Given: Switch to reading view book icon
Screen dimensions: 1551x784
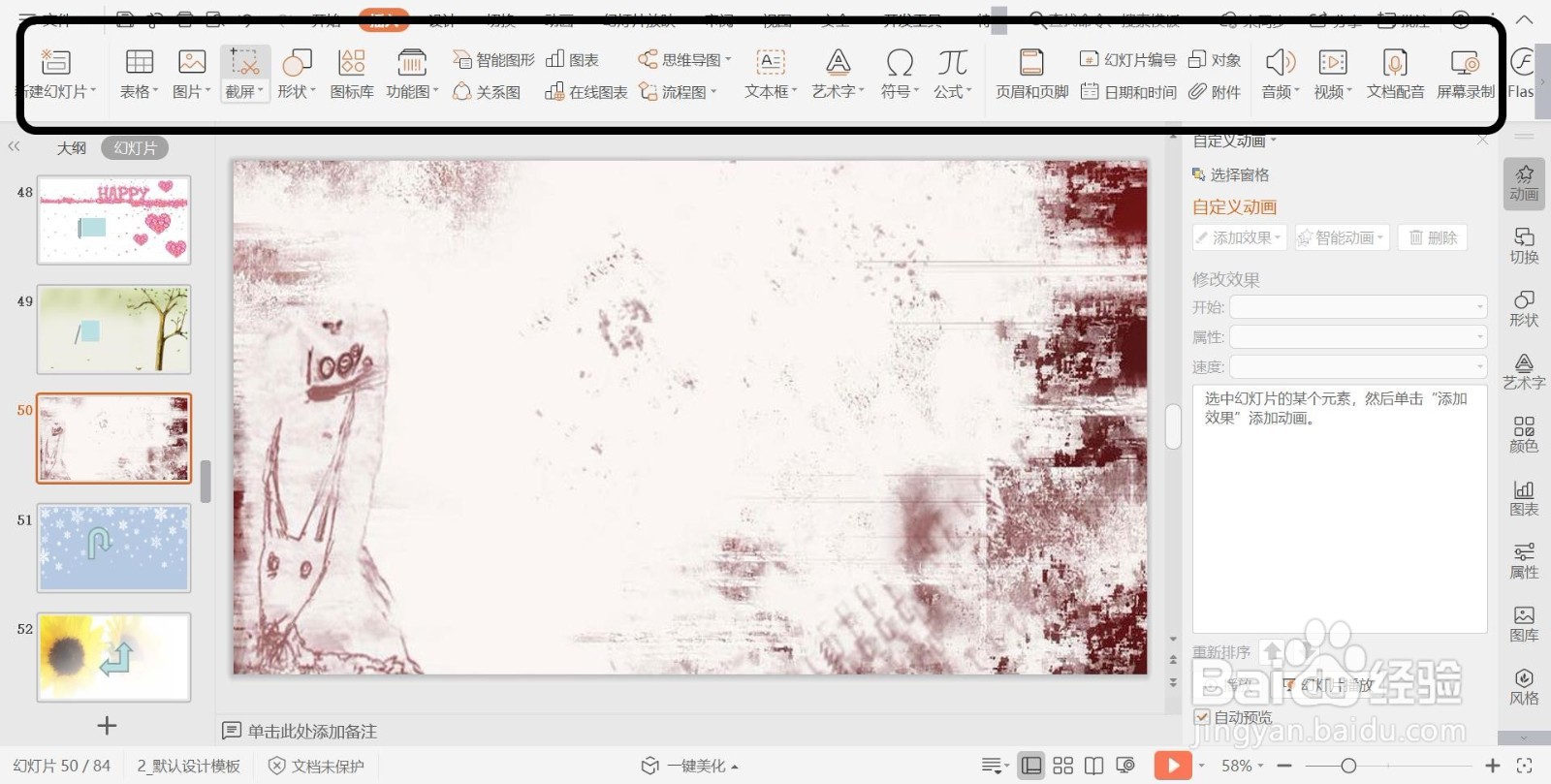Looking at the screenshot, I should [1094, 766].
